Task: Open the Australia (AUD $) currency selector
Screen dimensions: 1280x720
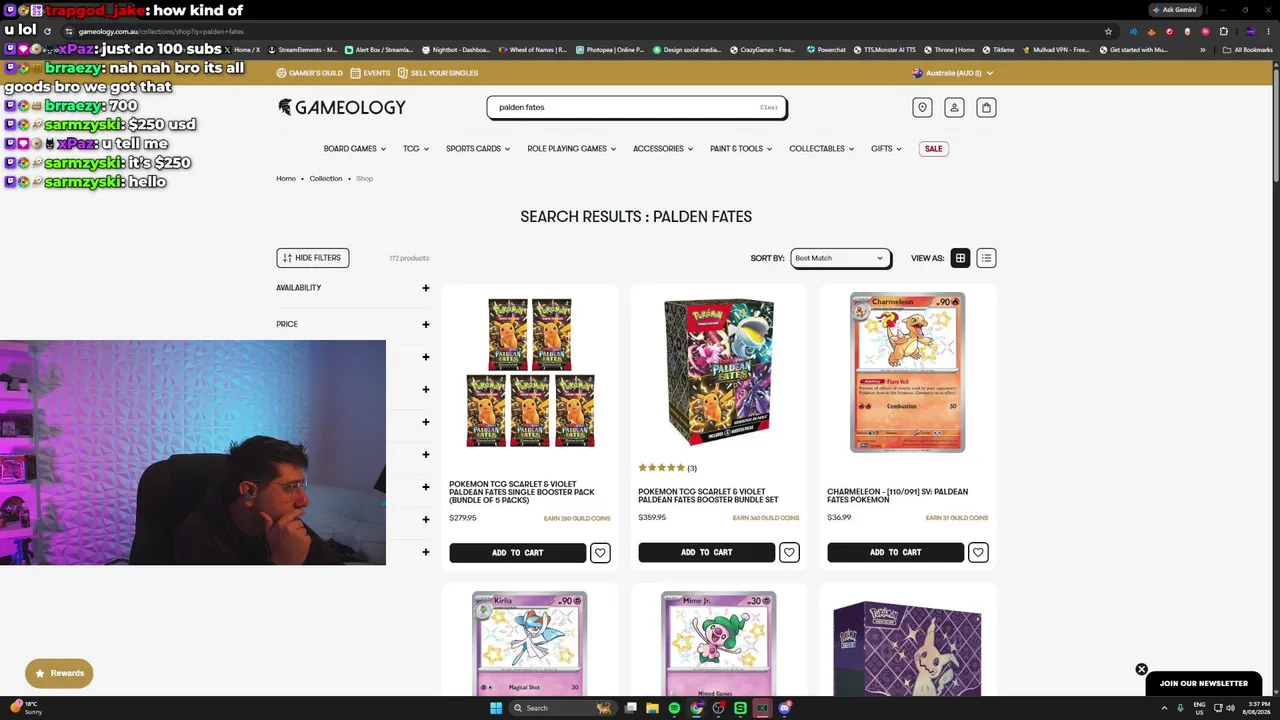Action: 953,73
